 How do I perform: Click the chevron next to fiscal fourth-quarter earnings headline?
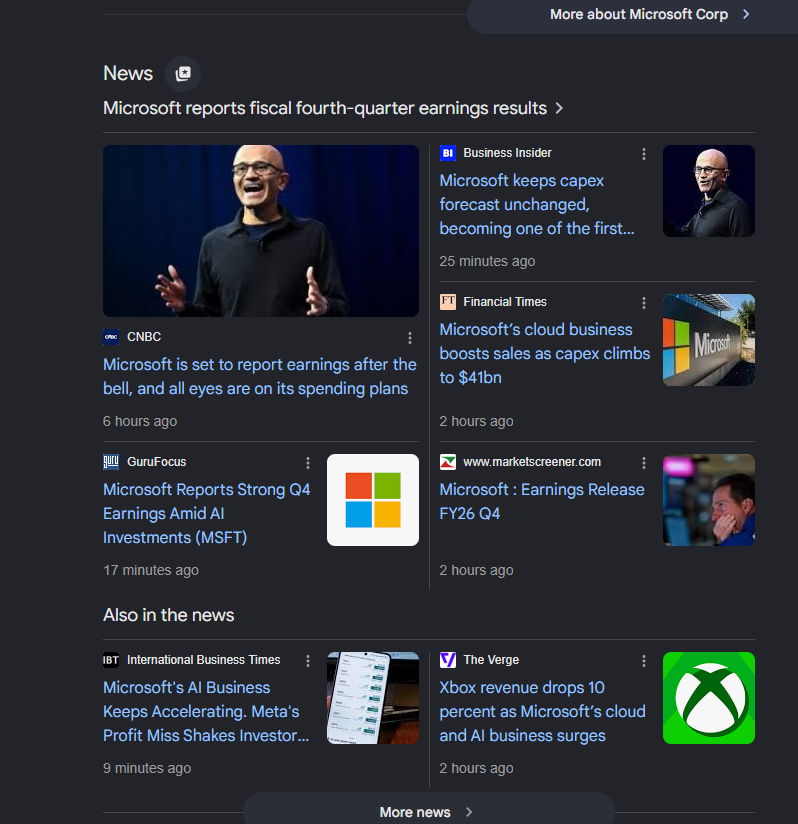pos(559,108)
